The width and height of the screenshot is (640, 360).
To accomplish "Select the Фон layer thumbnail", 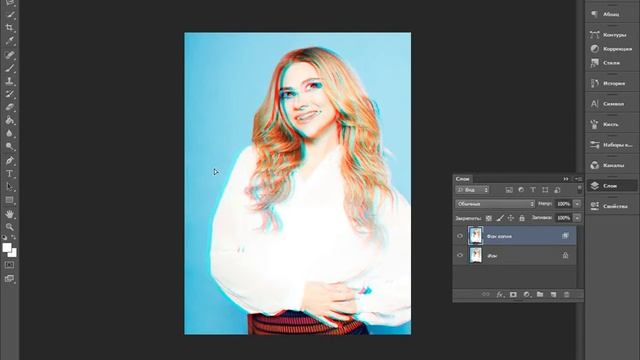I will tap(476, 255).
